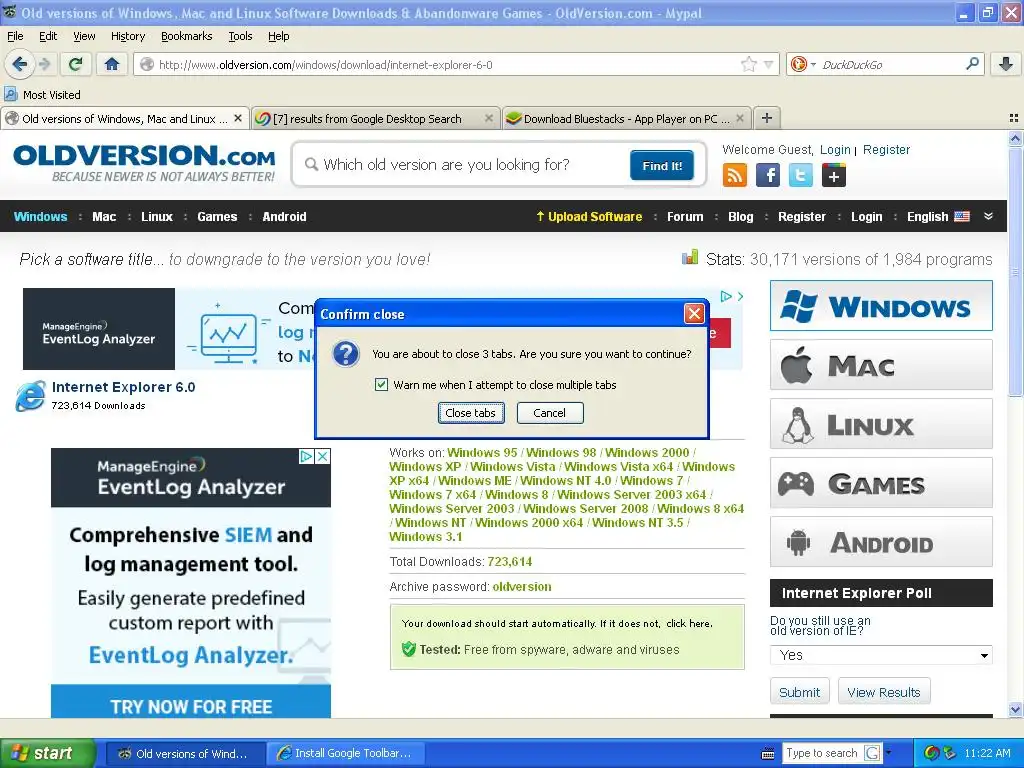Open the Tools menu
1024x768 pixels.
point(240,36)
